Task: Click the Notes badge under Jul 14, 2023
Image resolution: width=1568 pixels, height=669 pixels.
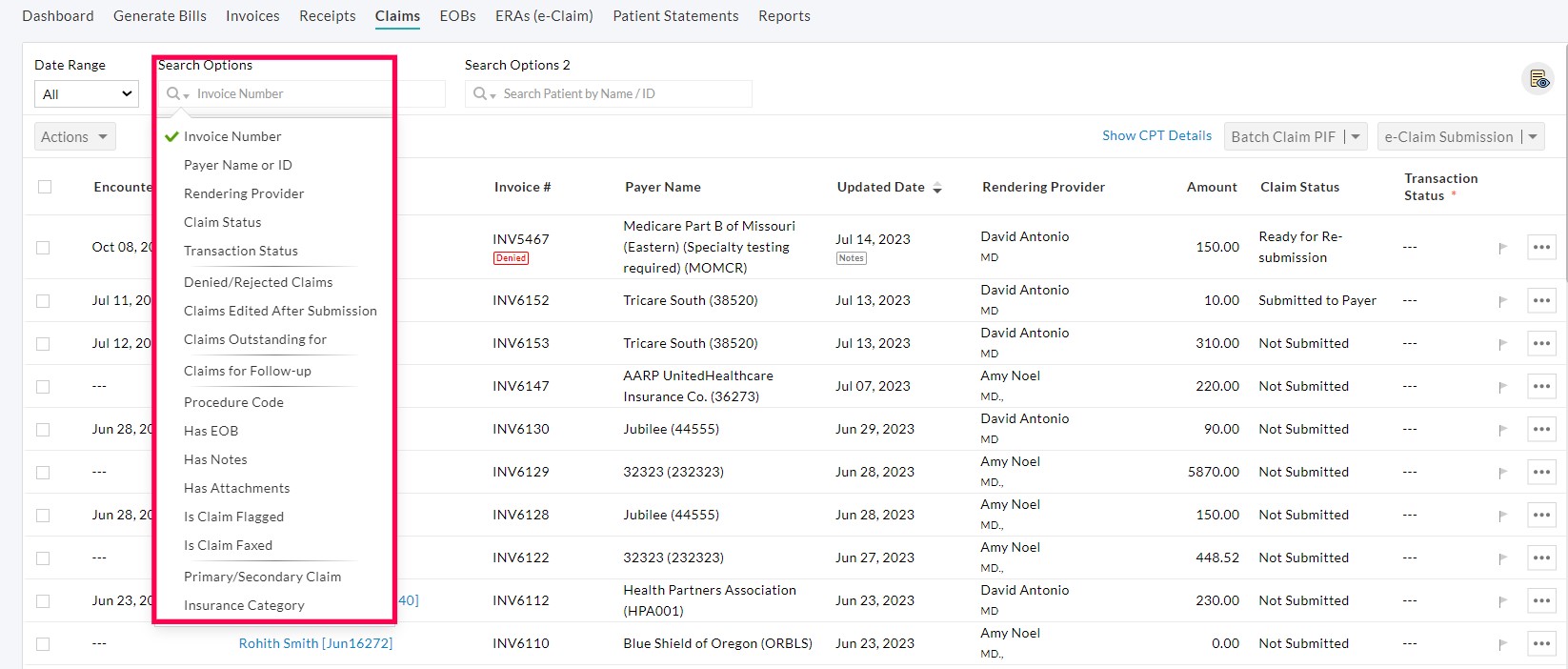Action: (x=851, y=258)
